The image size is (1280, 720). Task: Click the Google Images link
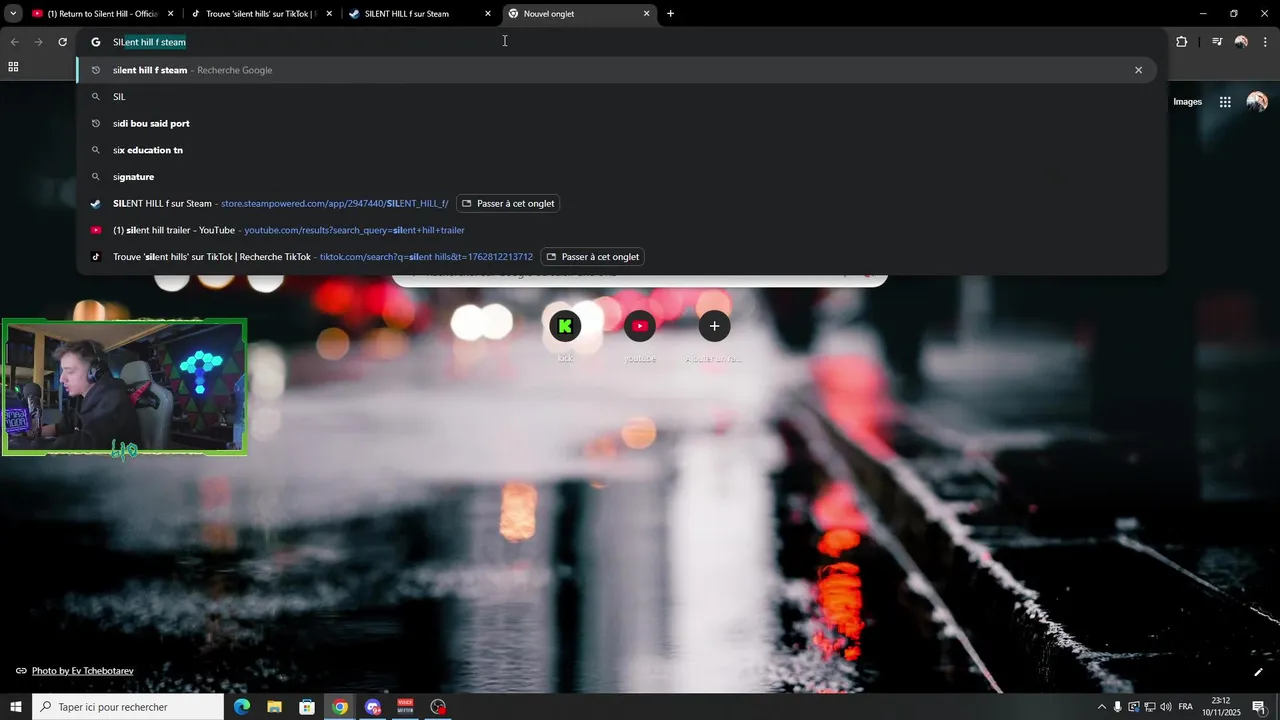point(1187,102)
